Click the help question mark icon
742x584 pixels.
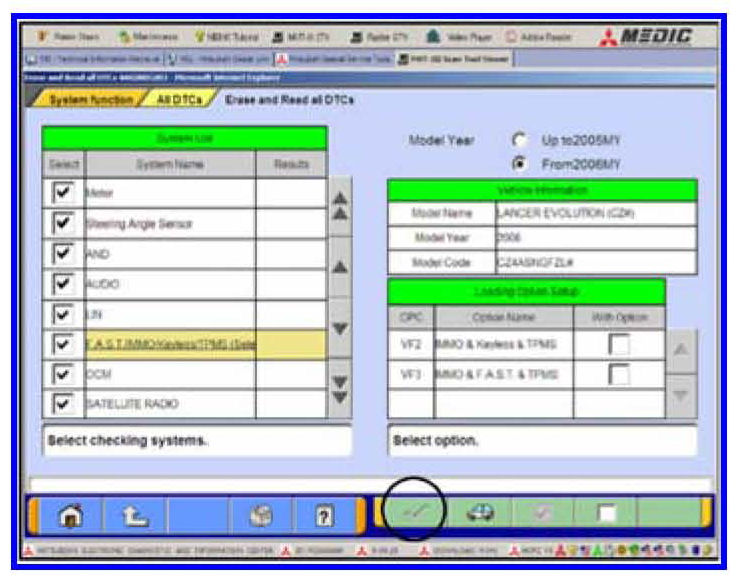click(x=322, y=514)
